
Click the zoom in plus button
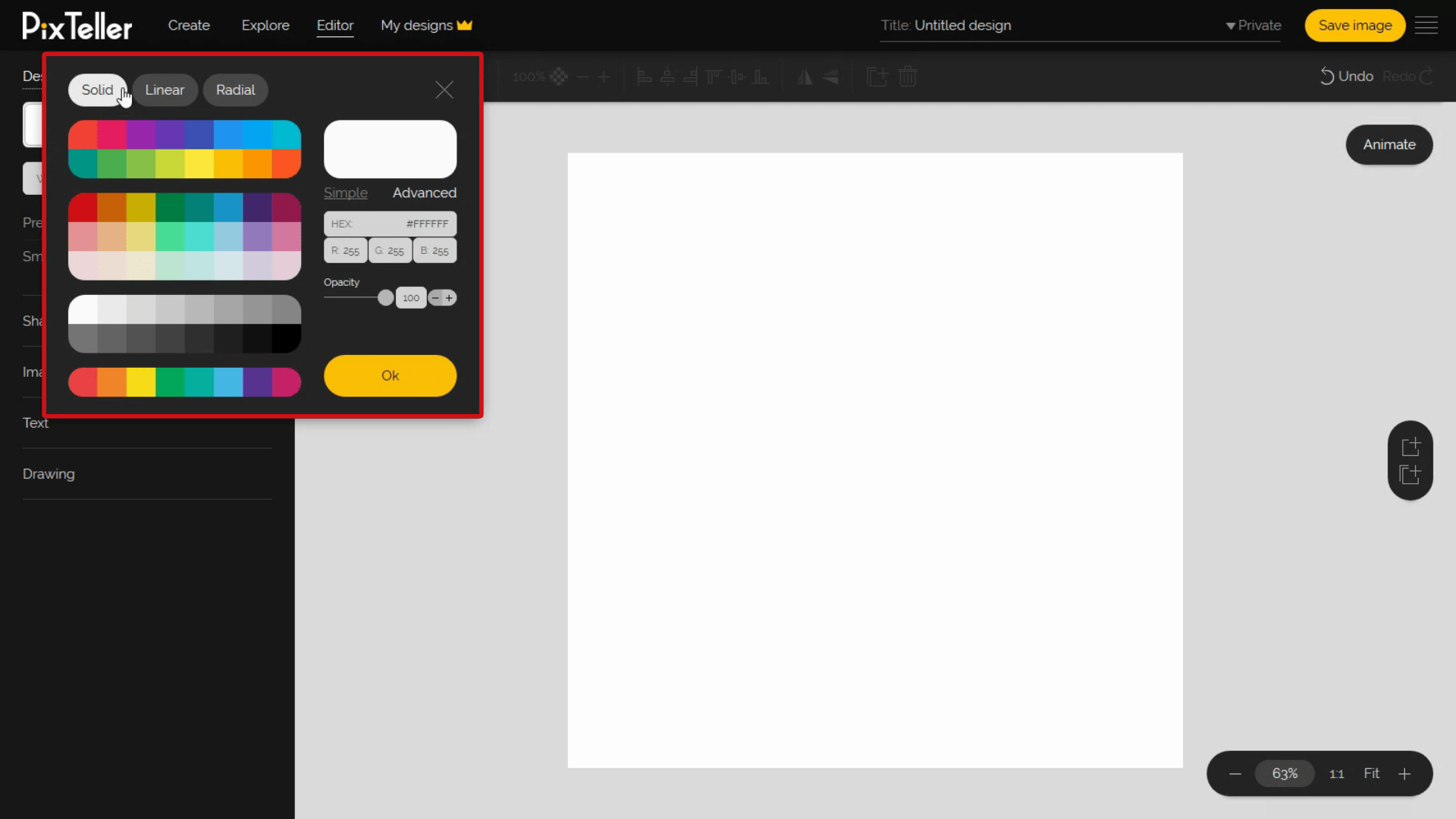coord(1405,773)
